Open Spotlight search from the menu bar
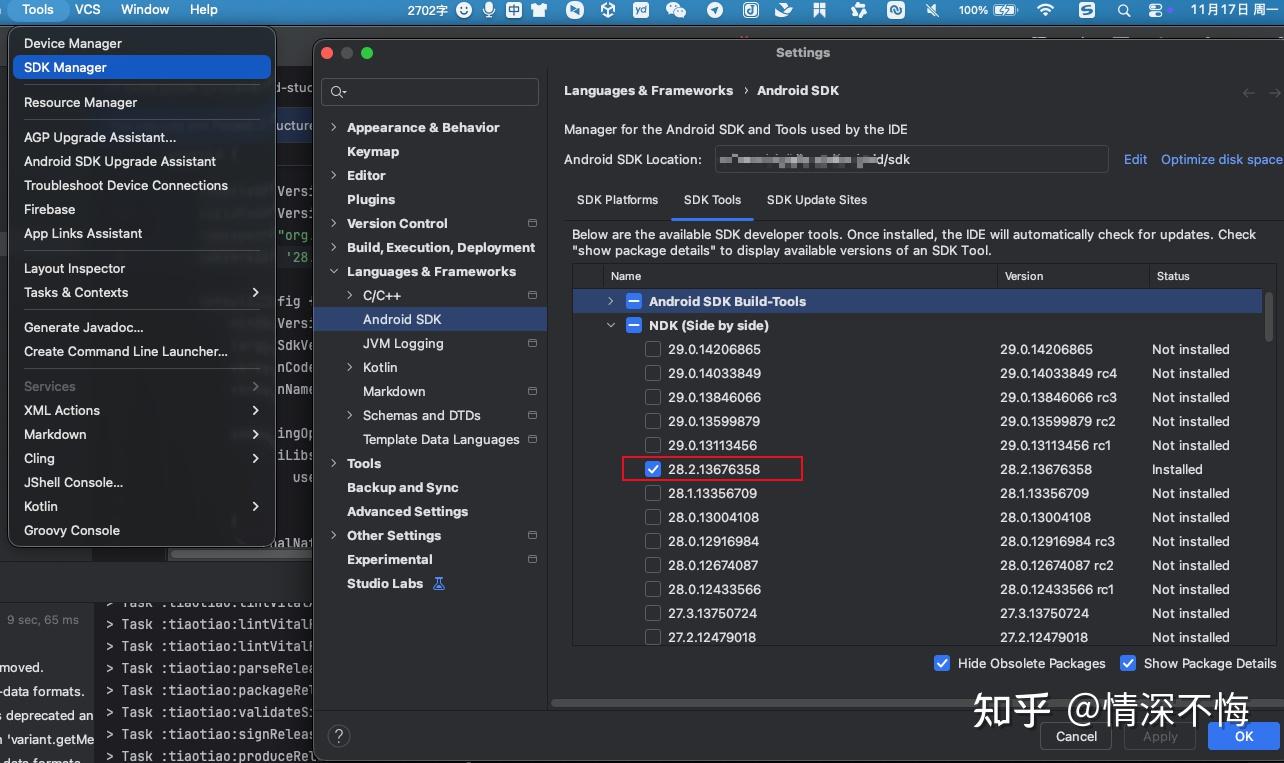Image resolution: width=1284 pixels, height=763 pixels. [x=1123, y=10]
